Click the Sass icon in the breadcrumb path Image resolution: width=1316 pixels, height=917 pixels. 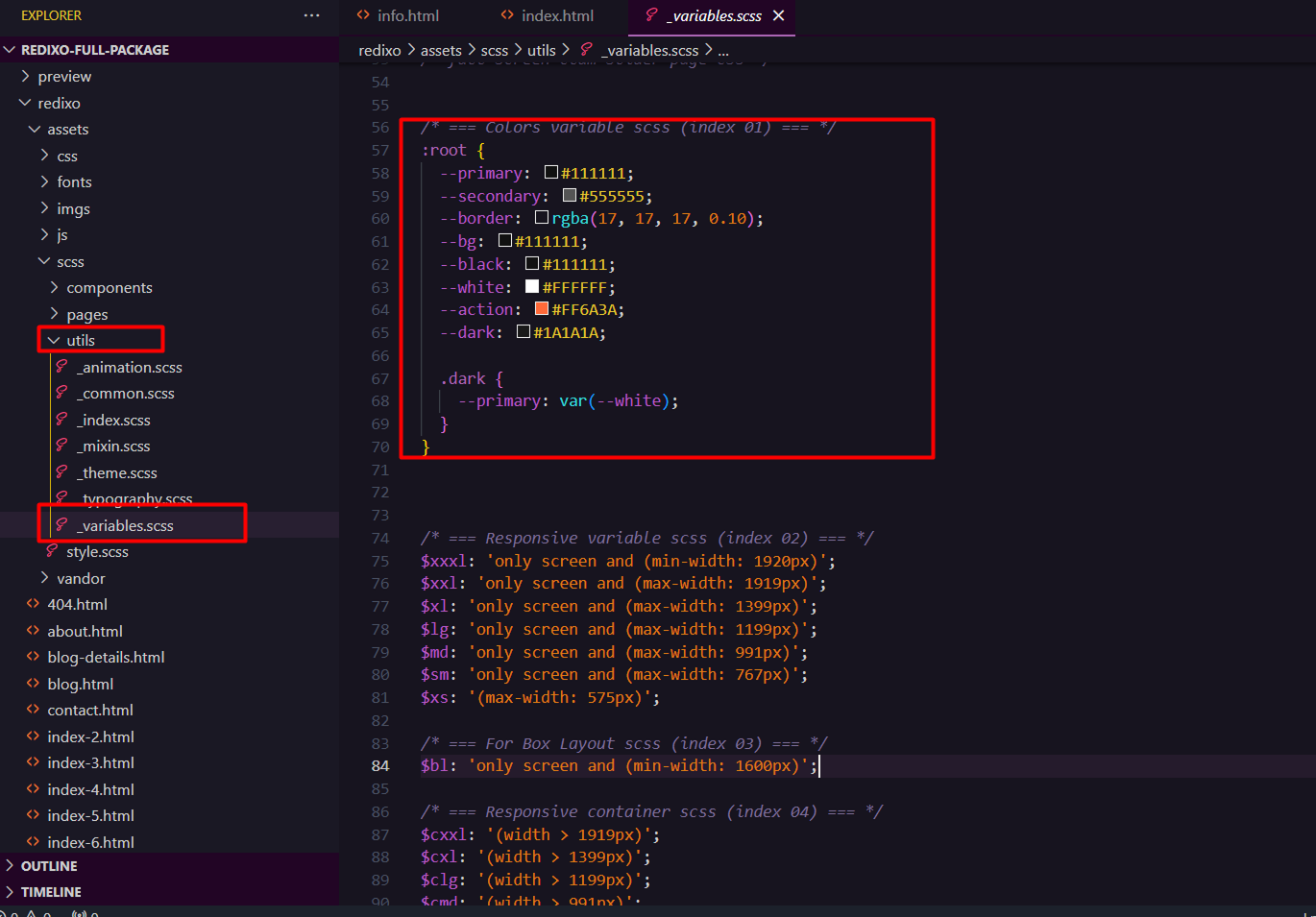click(x=586, y=50)
